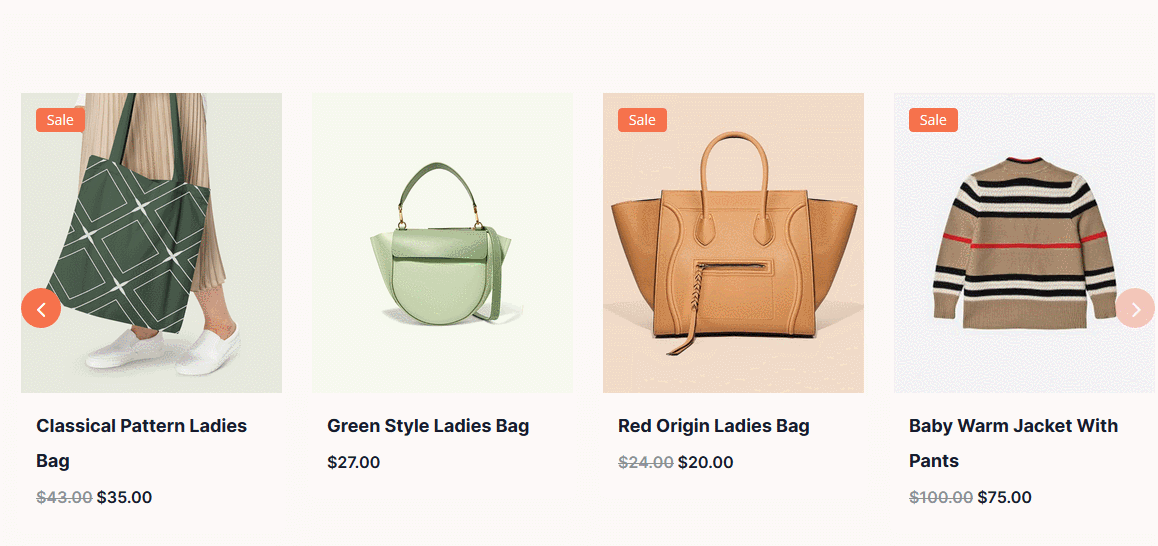Click the $35.00 sale price

[x=124, y=497]
